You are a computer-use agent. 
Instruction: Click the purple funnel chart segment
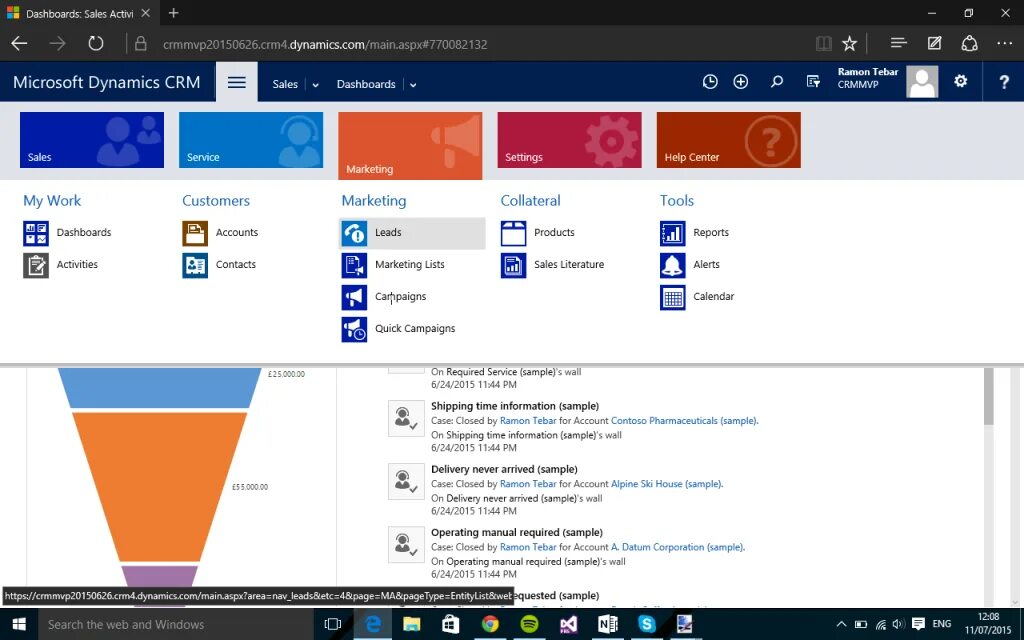[x=159, y=577]
